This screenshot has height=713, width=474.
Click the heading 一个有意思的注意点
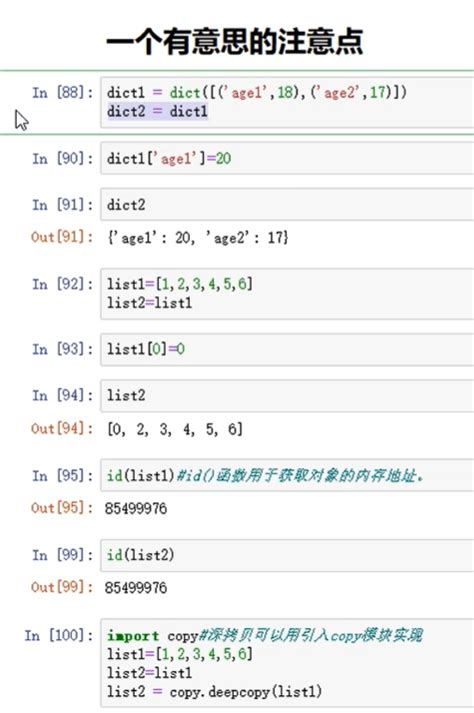pos(234,41)
